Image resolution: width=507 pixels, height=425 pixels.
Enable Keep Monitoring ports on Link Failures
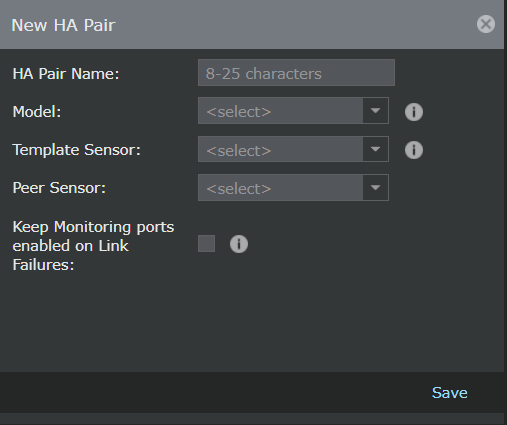coord(206,243)
